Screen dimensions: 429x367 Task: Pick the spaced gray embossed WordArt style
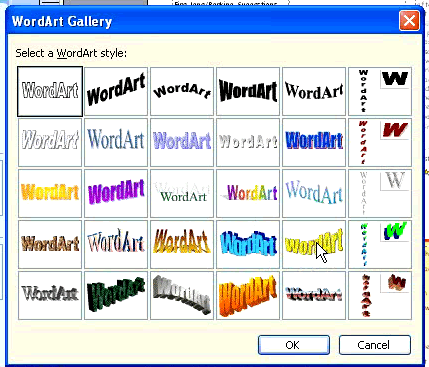coord(248,142)
